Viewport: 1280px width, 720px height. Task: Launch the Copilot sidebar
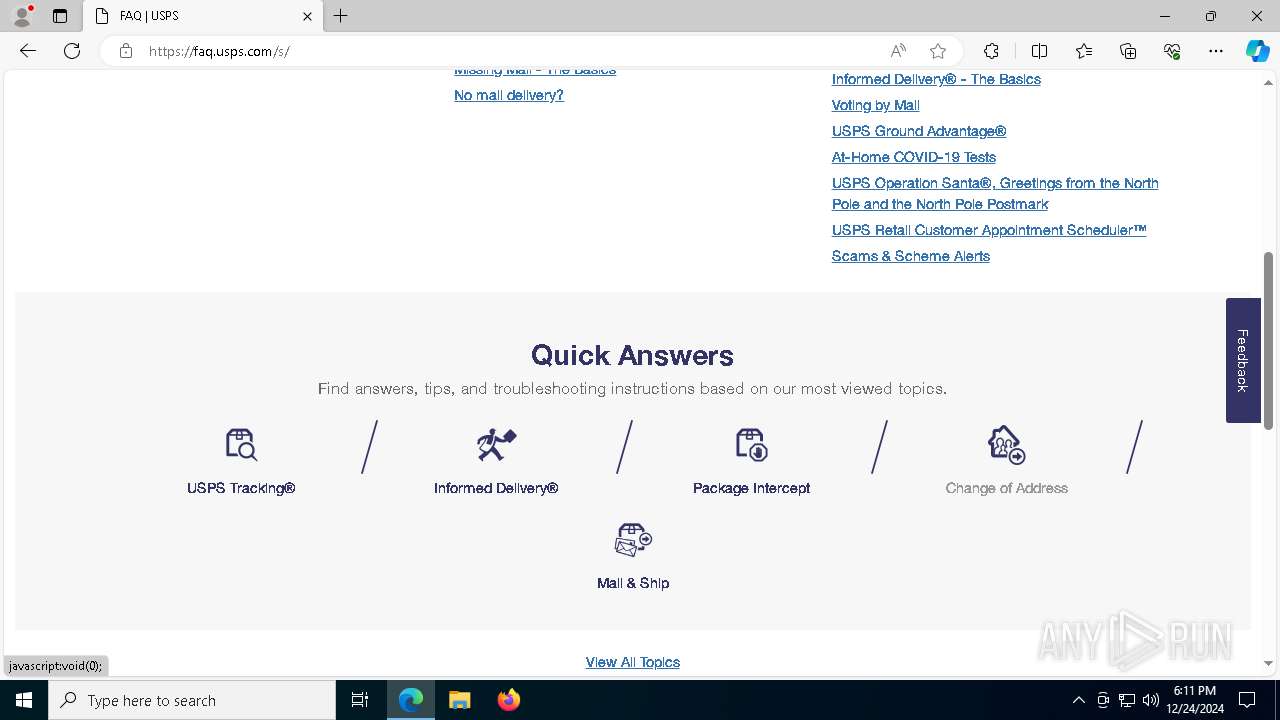1257,51
